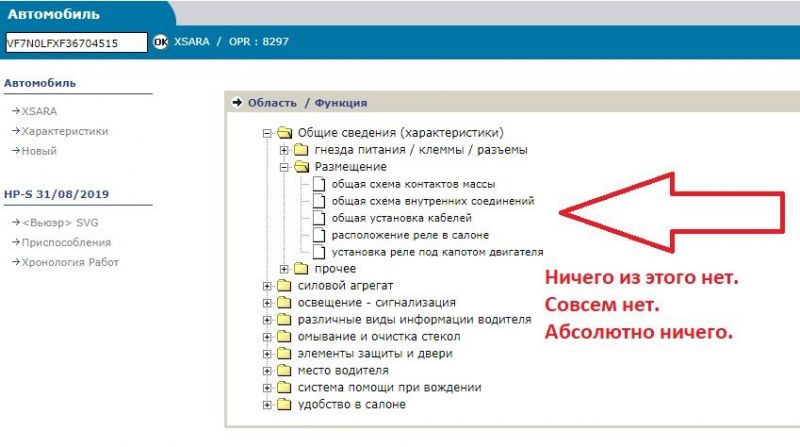Open the XSARA link in sidebar

coord(40,111)
